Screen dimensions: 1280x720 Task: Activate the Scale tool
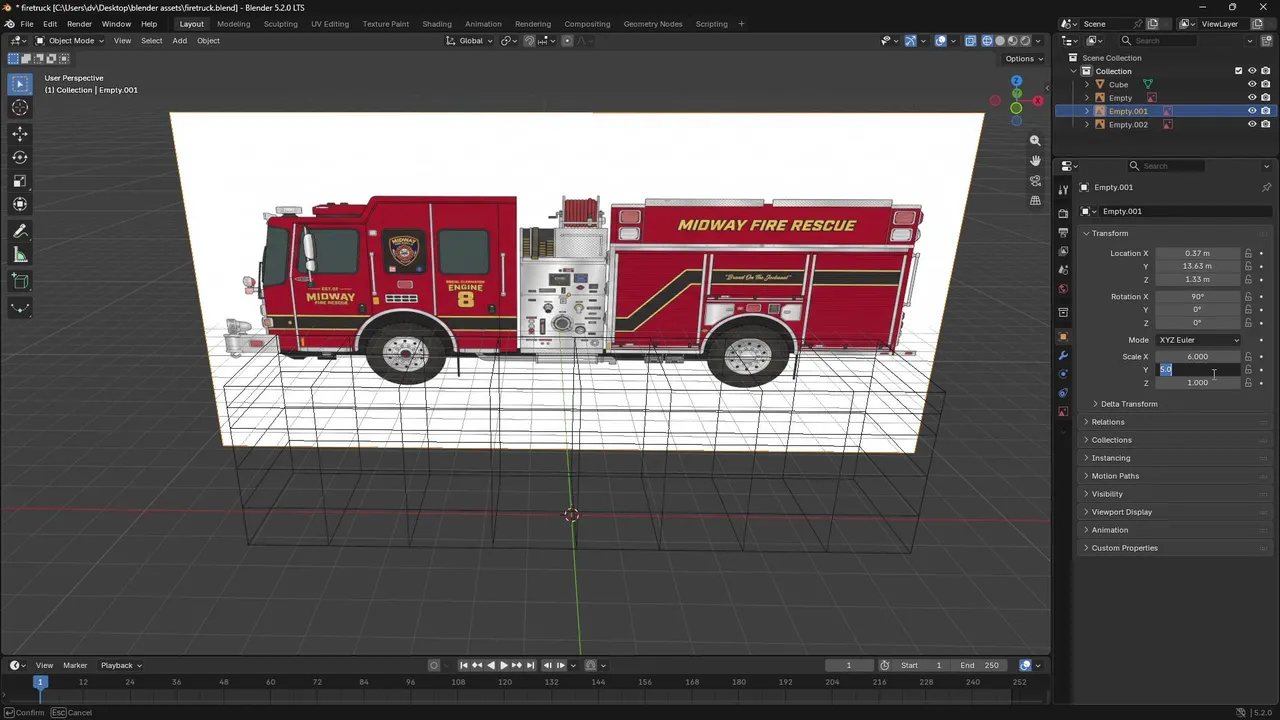(20, 181)
